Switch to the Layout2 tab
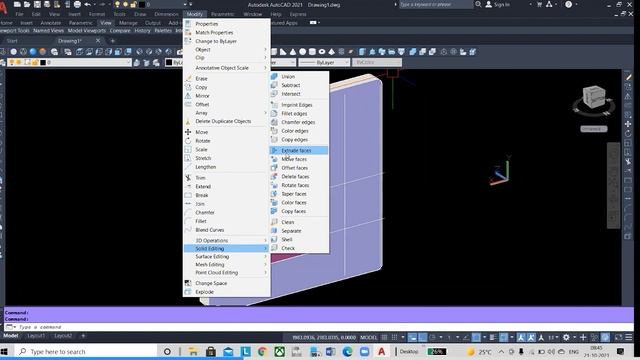640x360 pixels. point(63,336)
